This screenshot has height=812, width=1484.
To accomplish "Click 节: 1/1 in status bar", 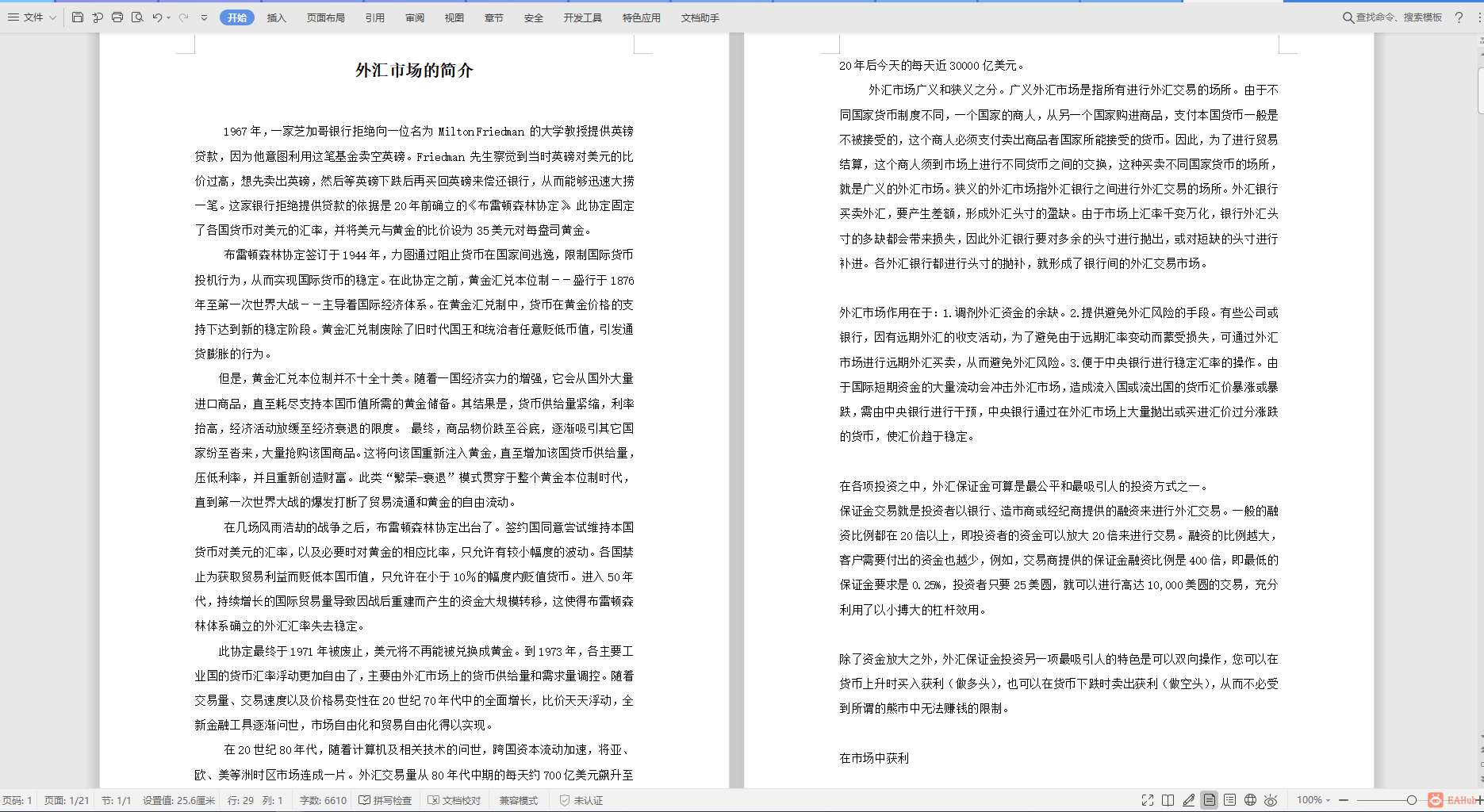I will 116,800.
